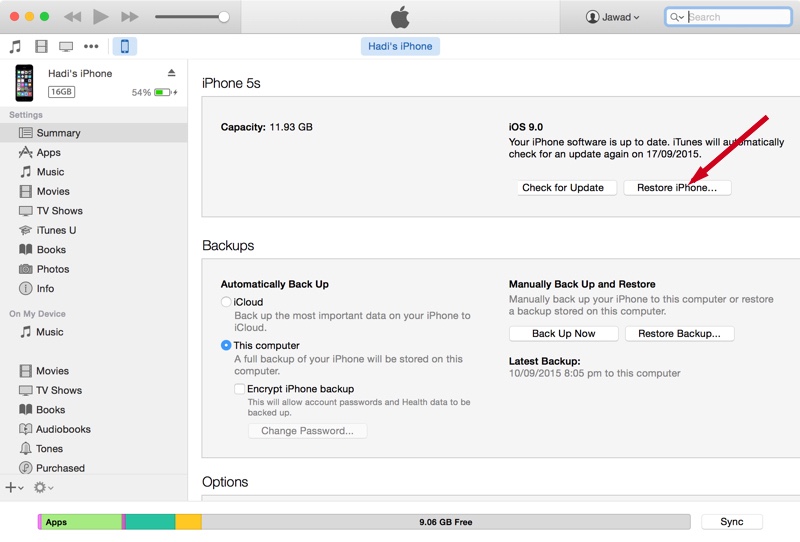Select iCloud backup radio button
Image resolution: width=800 pixels, height=542 pixels.
[226, 302]
